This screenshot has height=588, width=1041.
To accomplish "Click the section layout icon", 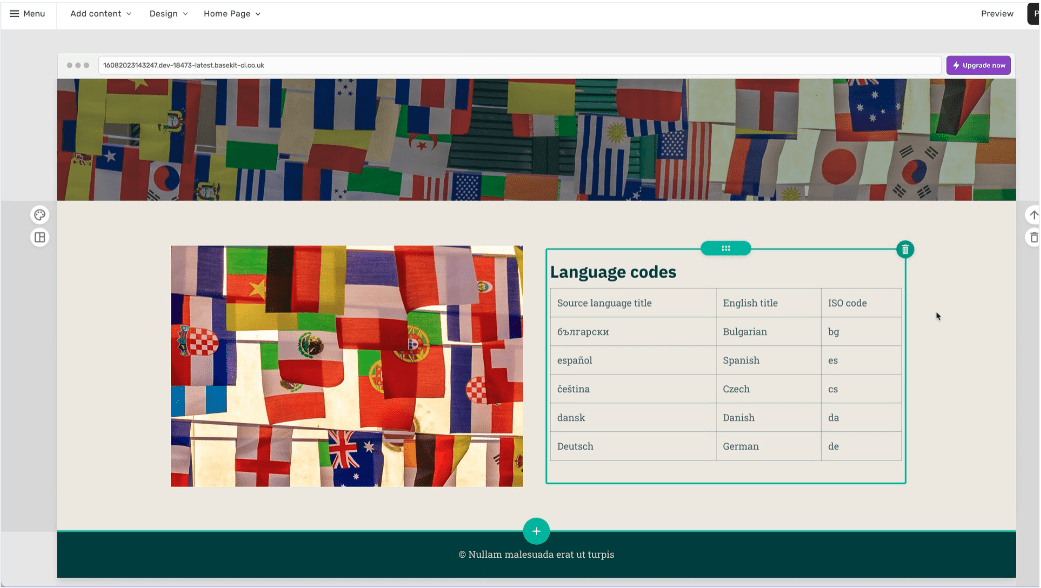I will (x=39, y=238).
